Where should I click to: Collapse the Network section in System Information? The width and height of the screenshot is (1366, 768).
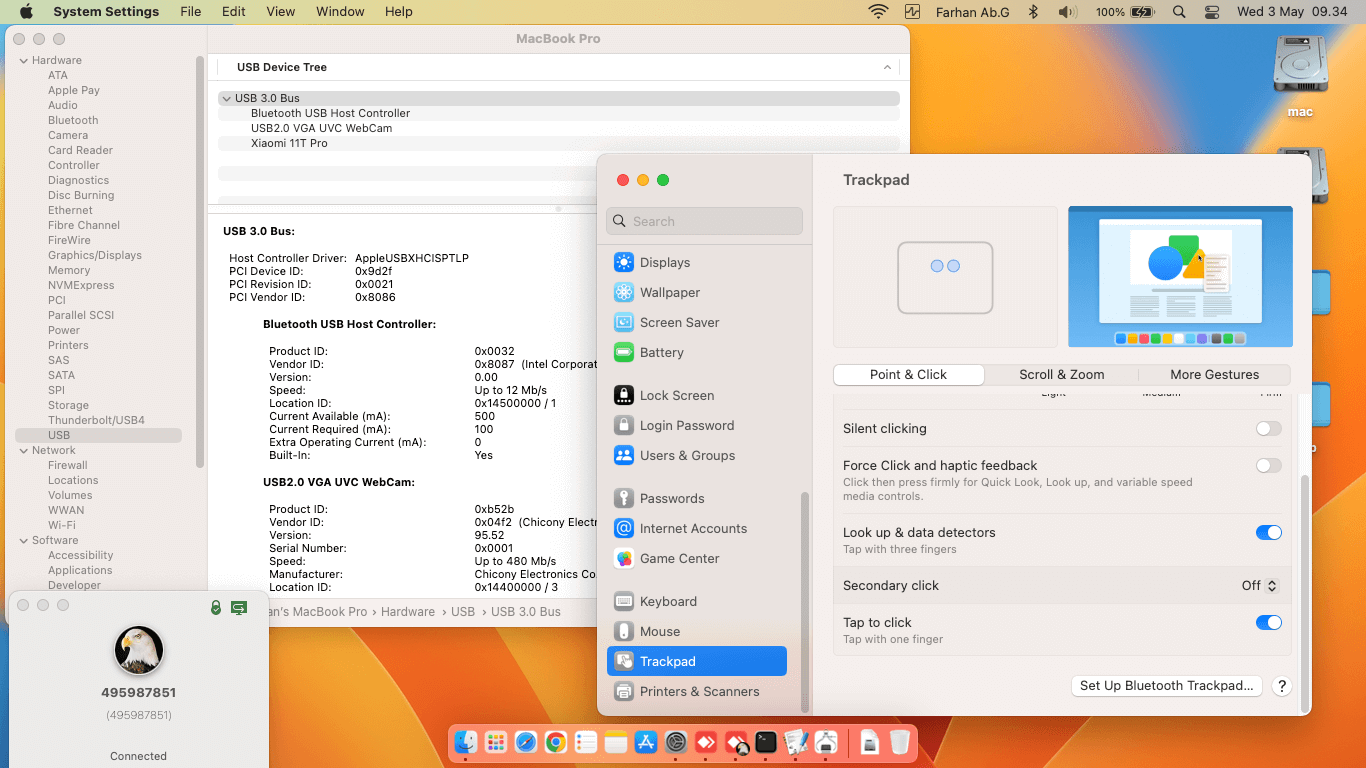coord(23,450)
